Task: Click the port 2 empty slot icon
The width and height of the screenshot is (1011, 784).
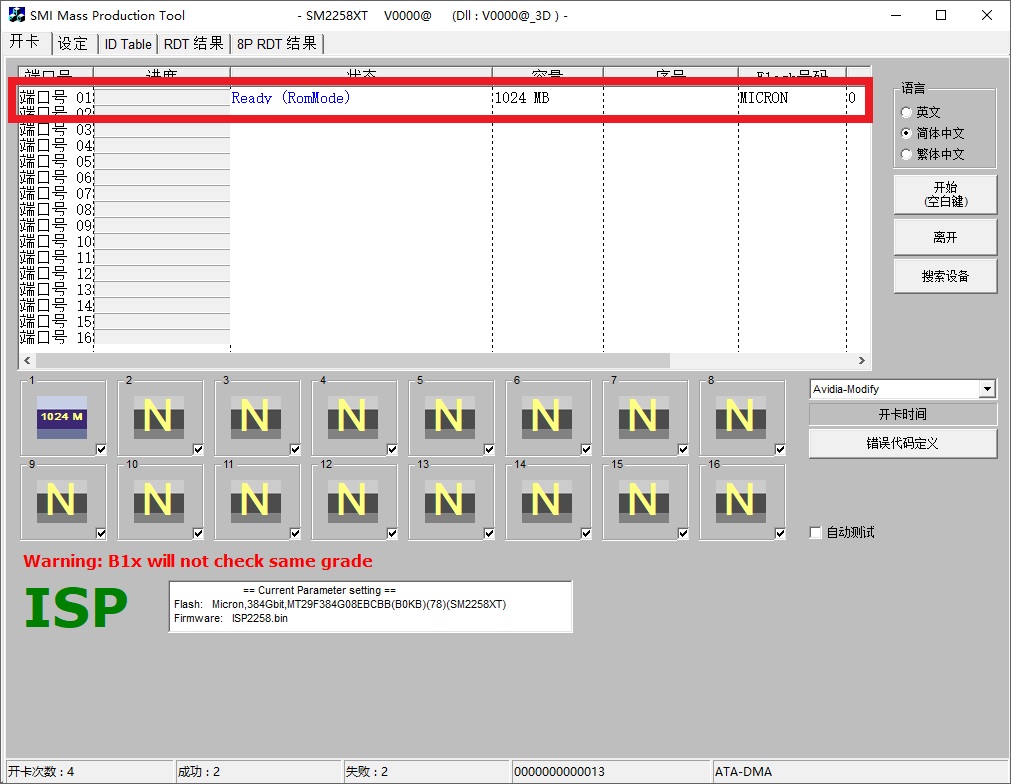Action: click(x=158, y=416)
